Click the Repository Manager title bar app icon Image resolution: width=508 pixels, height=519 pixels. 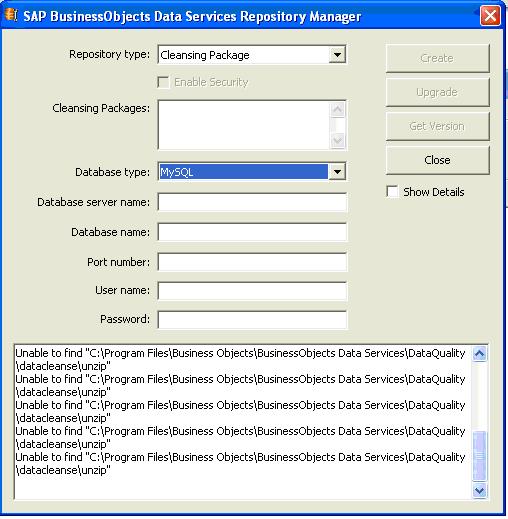pos(11,15)
